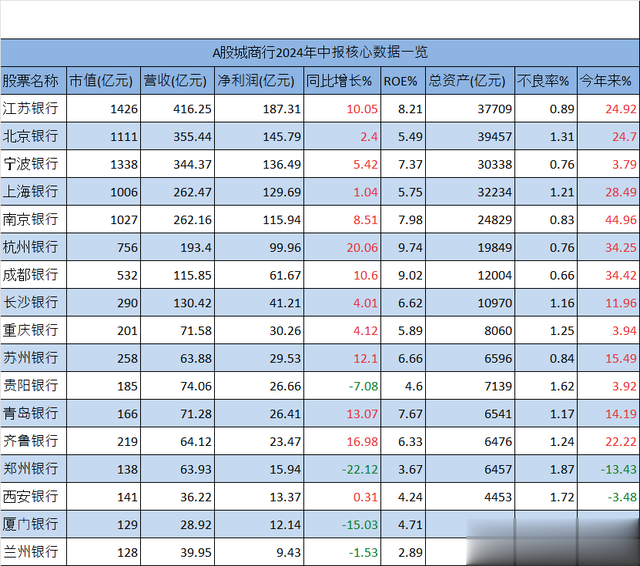Click 江苏银行 net profit 187.31

click(282, 109)
